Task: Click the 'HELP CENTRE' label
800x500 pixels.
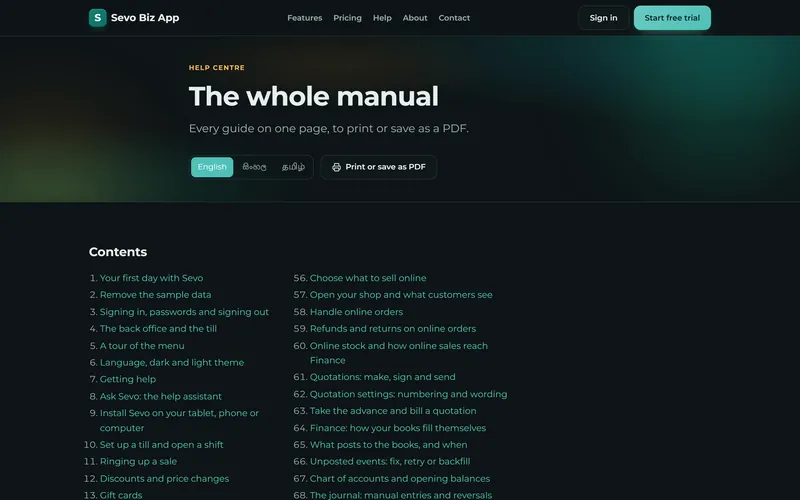Action: [x=217, y=68]
